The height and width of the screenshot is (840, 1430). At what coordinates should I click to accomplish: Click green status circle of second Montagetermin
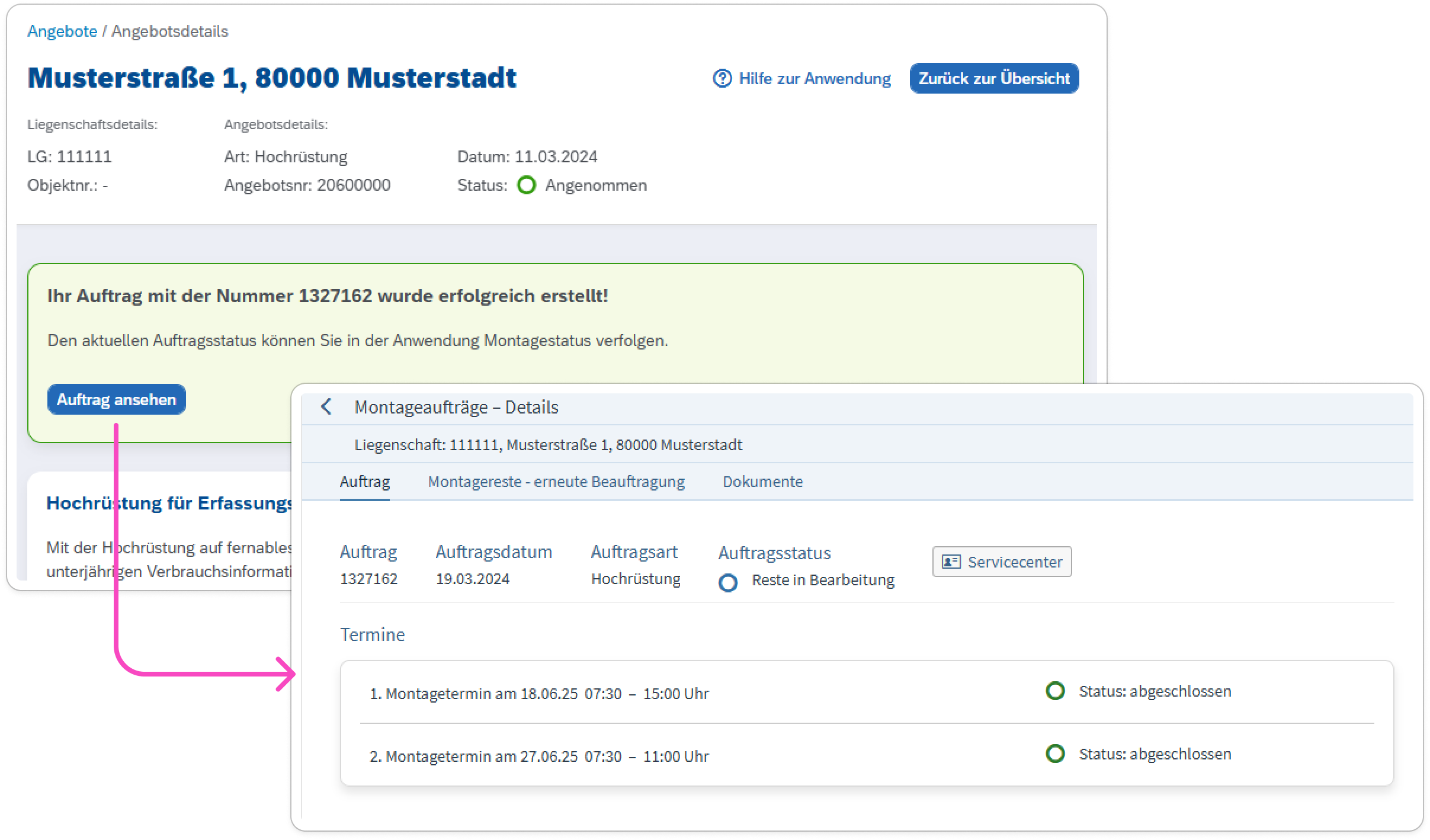[1055, 754]
